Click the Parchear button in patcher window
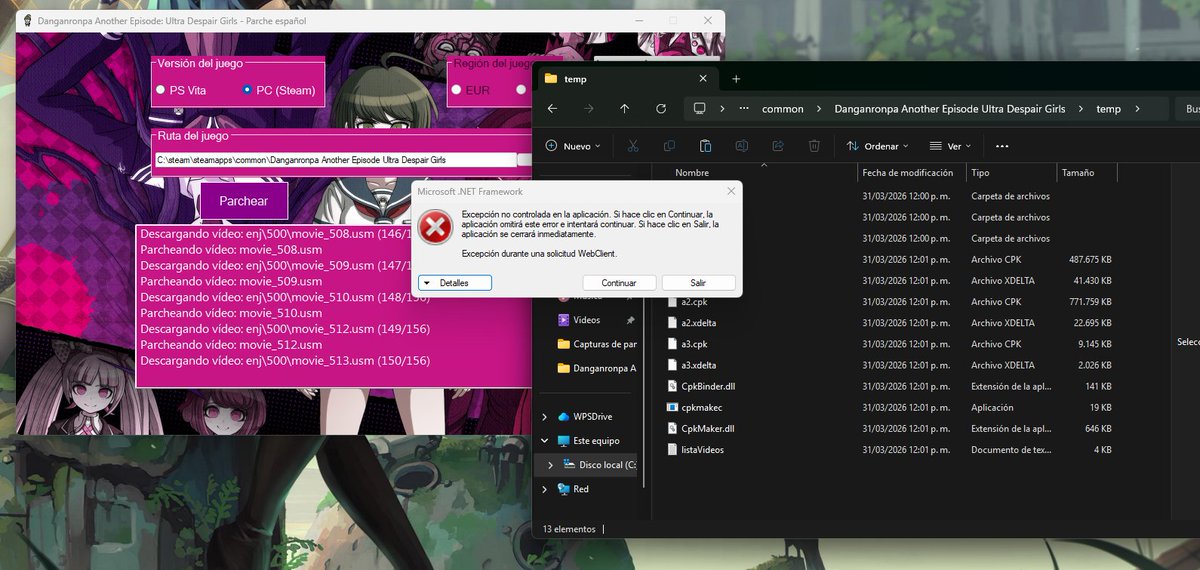The height and width of the screenshot is (570, 1200). point(244,201)
